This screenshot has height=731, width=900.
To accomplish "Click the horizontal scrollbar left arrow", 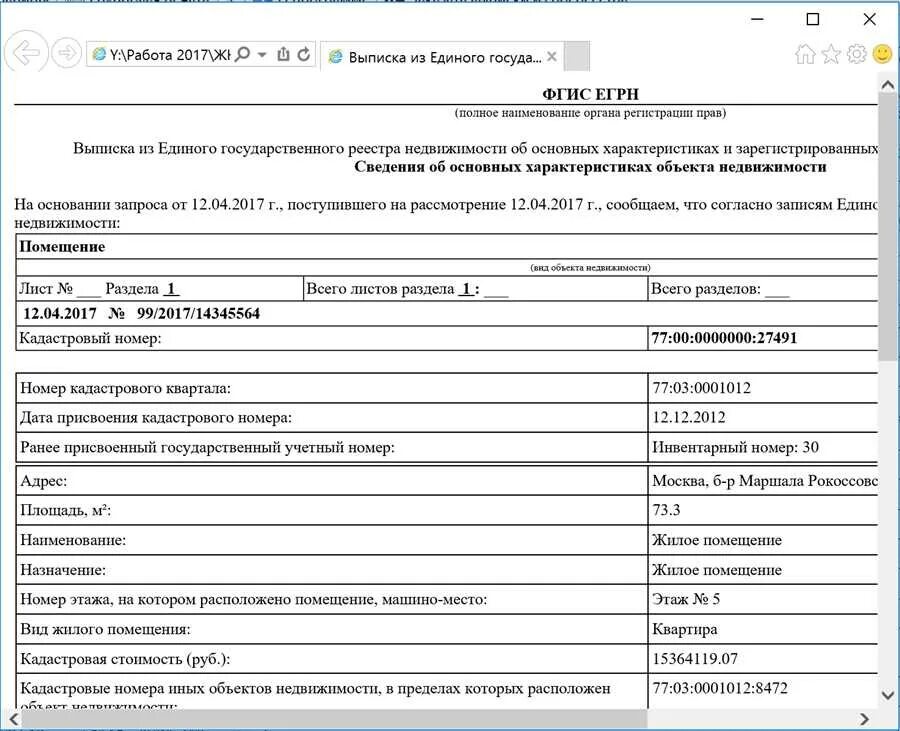I will [x=14, y=718].
